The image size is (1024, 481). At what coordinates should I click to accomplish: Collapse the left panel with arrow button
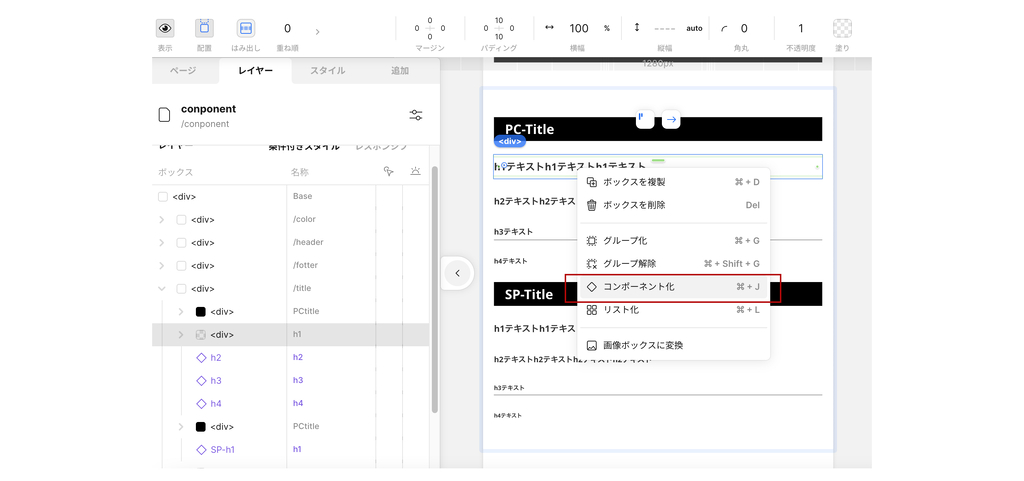[x=457, y=273]
